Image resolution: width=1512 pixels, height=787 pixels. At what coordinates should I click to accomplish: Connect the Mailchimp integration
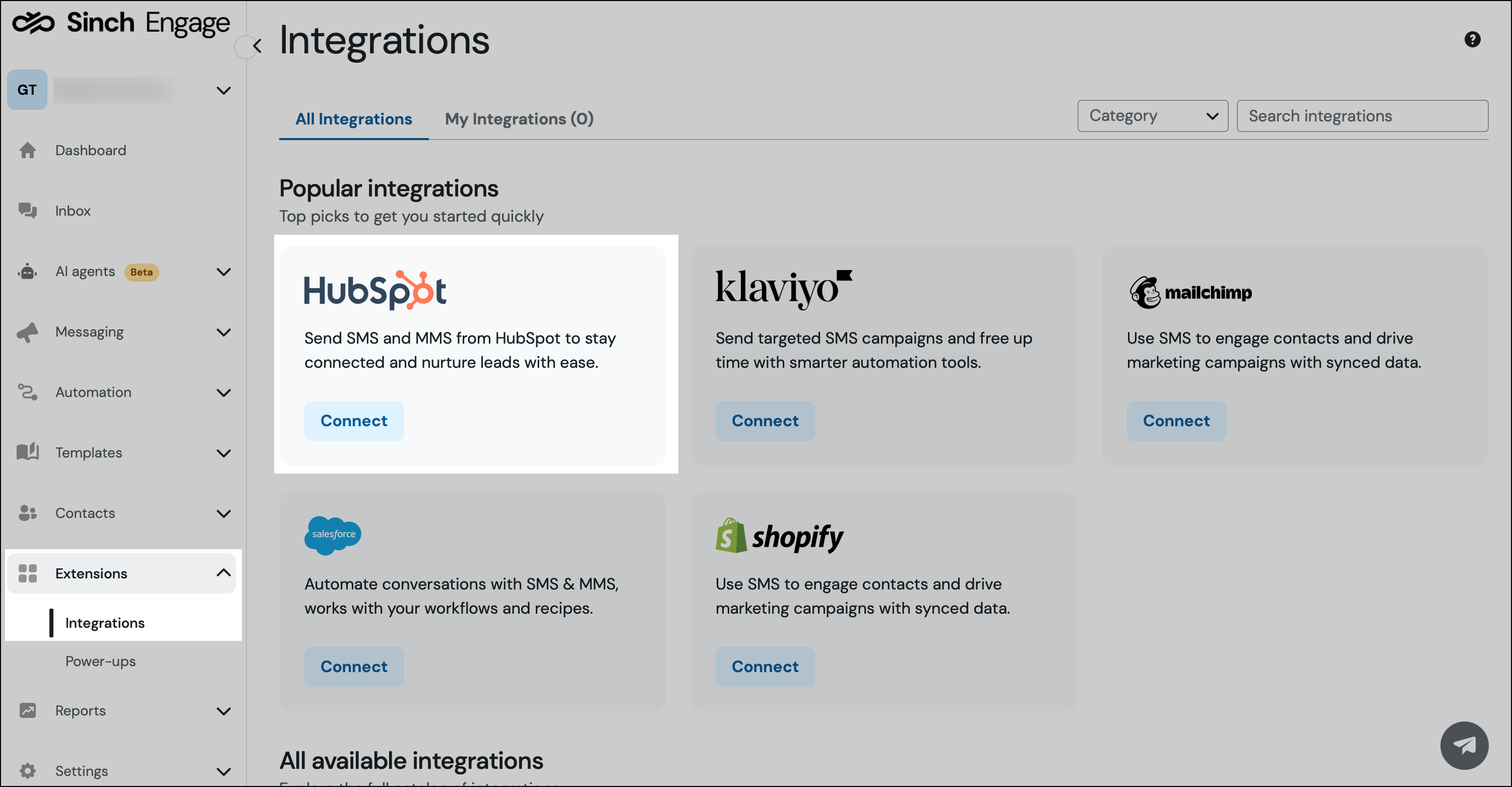1176,421
